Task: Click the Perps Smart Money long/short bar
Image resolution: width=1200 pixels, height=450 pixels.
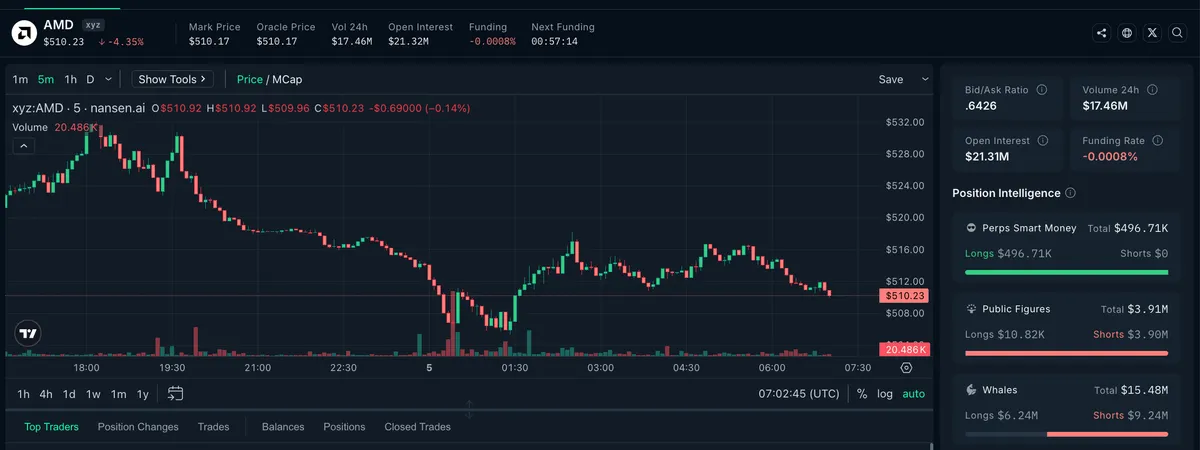Action: (x=1066, y=272)
